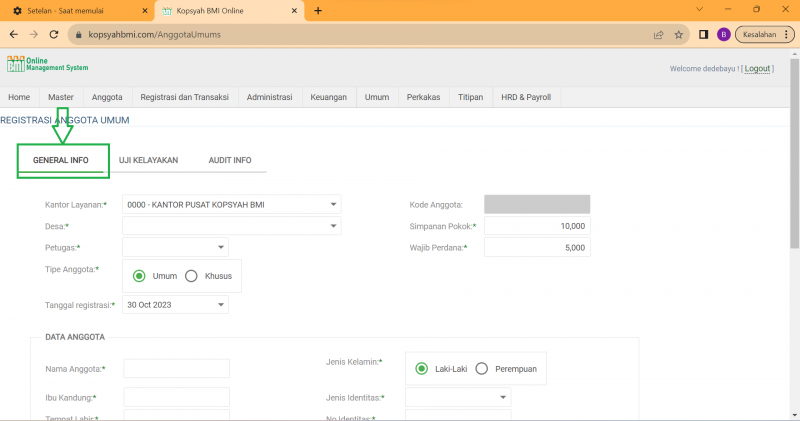Open the Perkakas menu

423,97
